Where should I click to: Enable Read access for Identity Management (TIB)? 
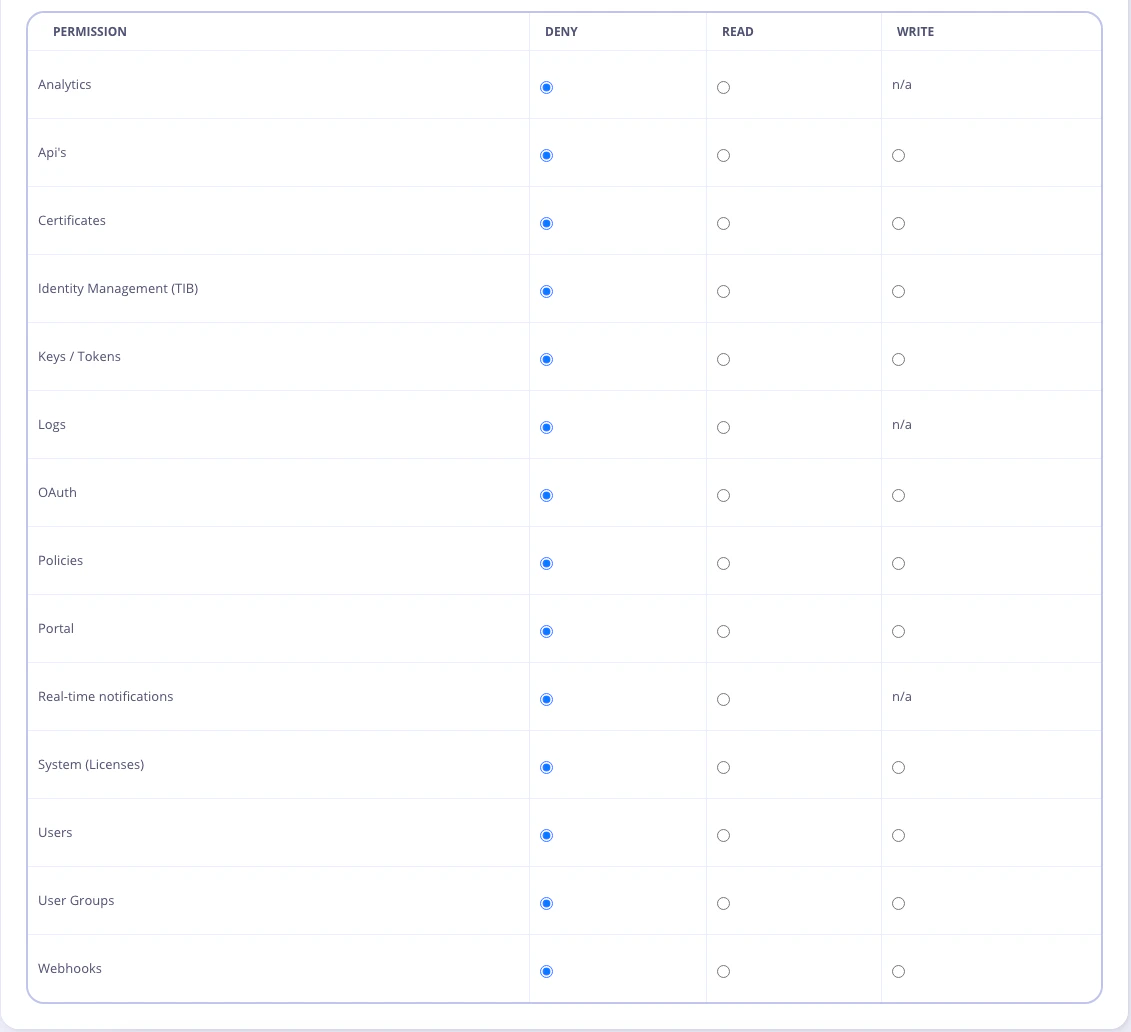[x=723, y=291]
